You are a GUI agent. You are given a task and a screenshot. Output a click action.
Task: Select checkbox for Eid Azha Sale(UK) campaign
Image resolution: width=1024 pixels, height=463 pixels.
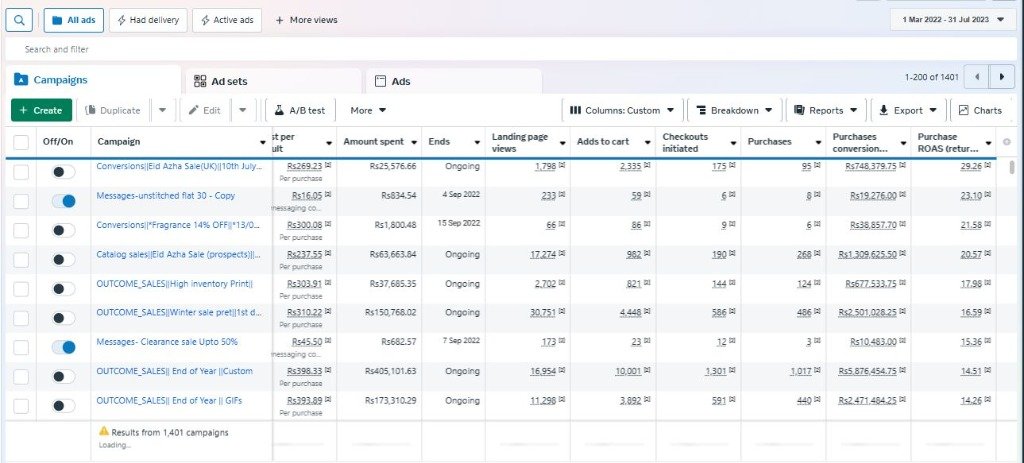tap(21, 172)
